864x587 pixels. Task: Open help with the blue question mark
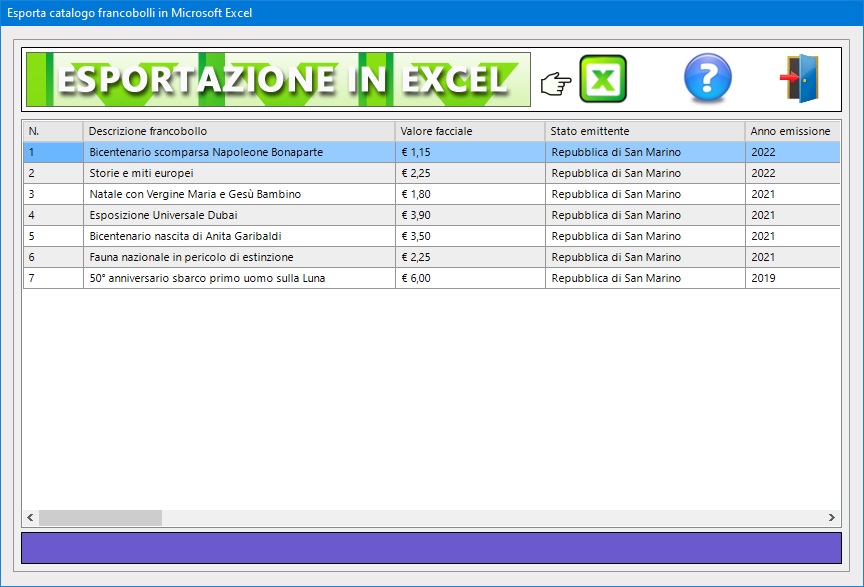pyautogui.click(x=708, y=78)
